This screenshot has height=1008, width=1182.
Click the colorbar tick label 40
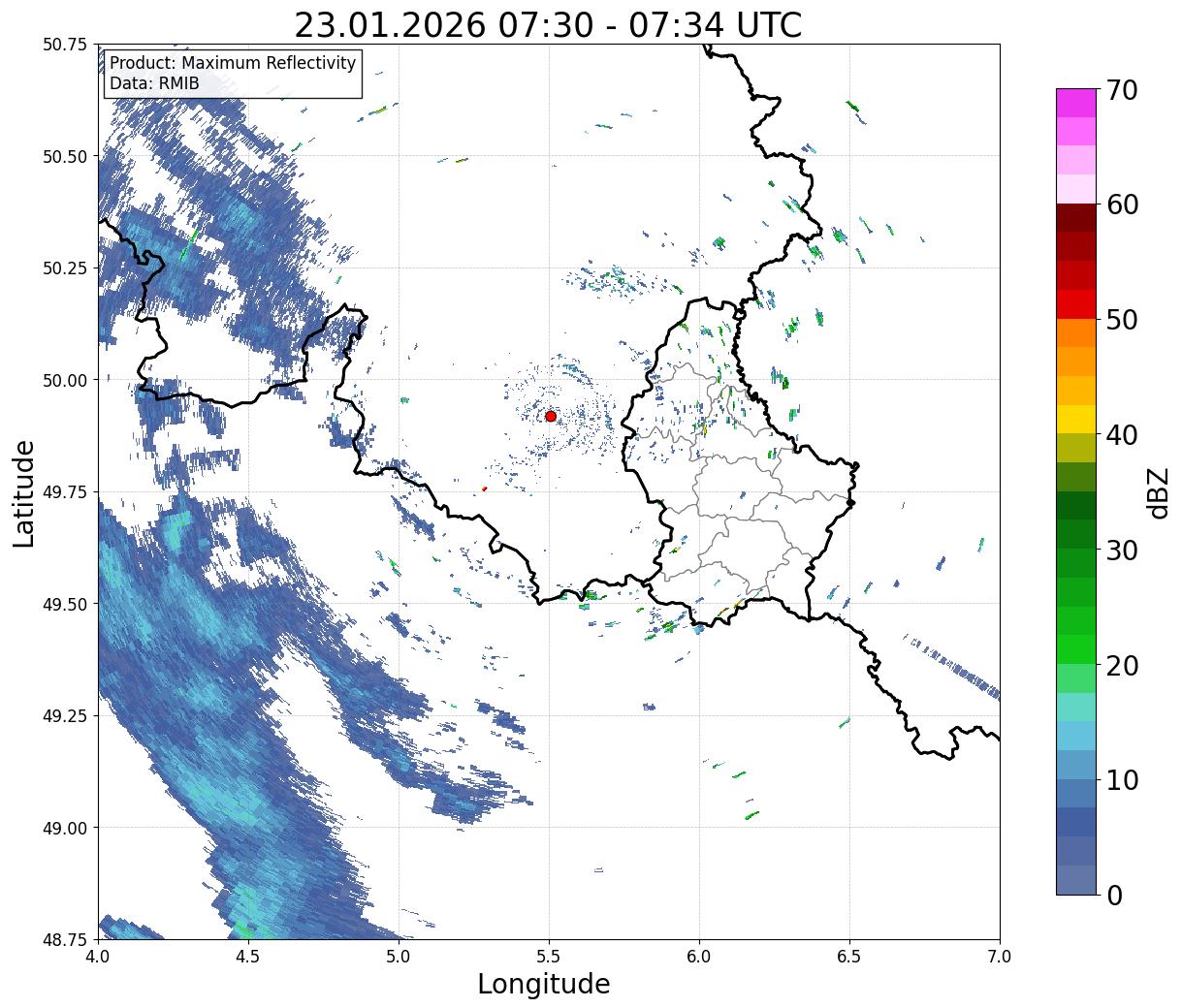pyautogui.click(x=1121, y=434)
